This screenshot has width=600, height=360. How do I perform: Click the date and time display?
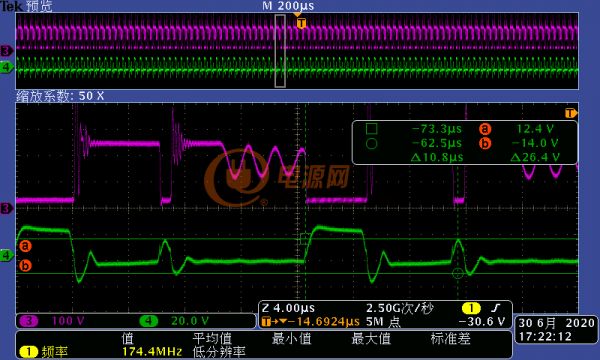point(556,329)
